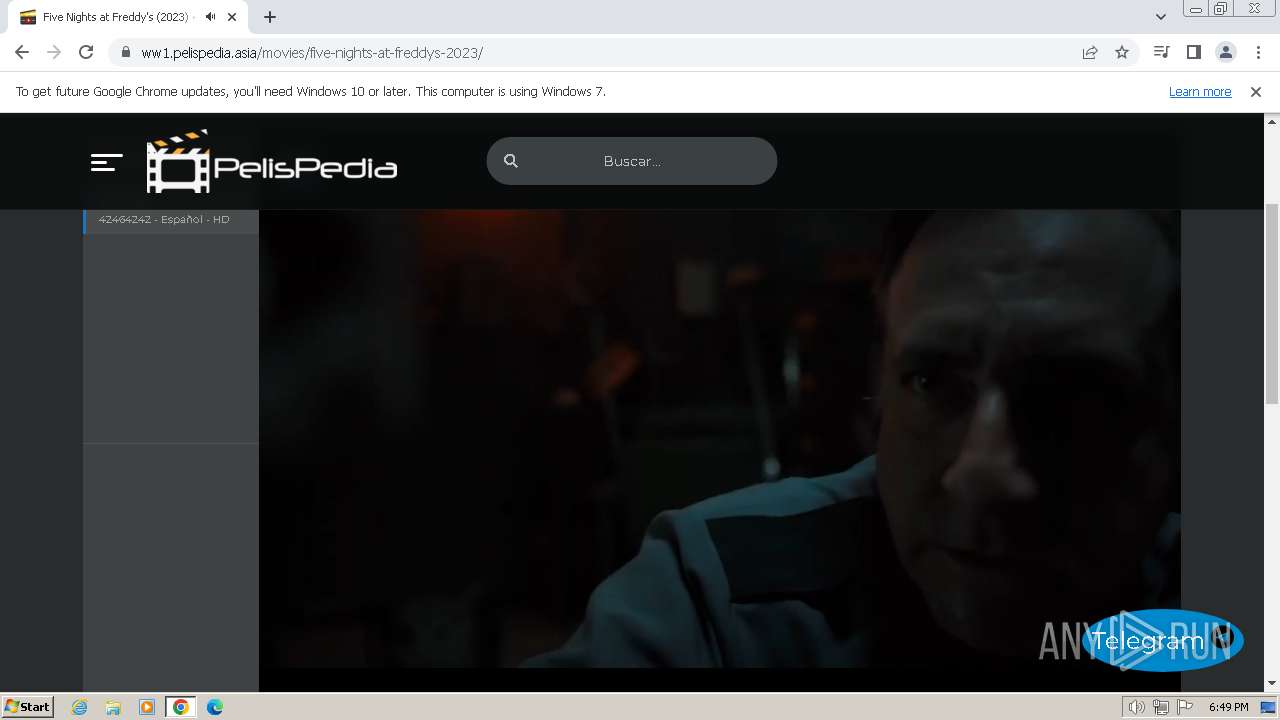Close the Five Nights at Freddy's tab
This screenshot has height=720, width=1280.
tap(232, 17)
